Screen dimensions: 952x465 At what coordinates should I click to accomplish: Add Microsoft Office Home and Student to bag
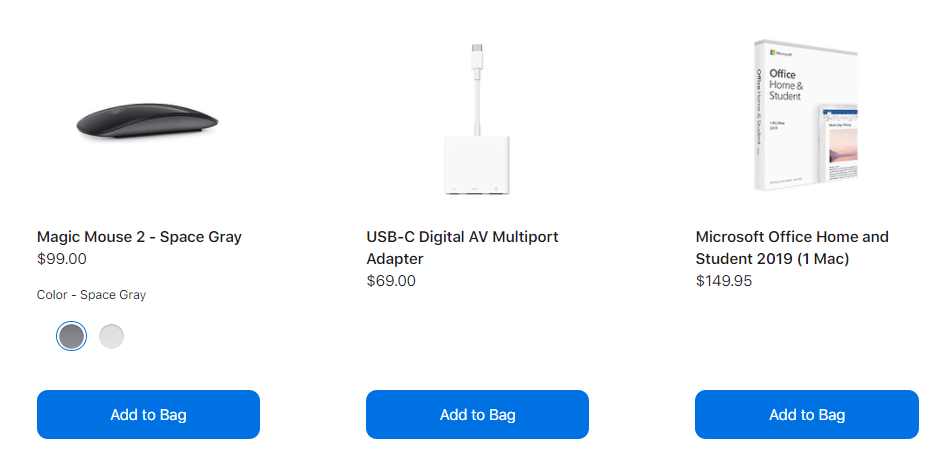[806, 415]
